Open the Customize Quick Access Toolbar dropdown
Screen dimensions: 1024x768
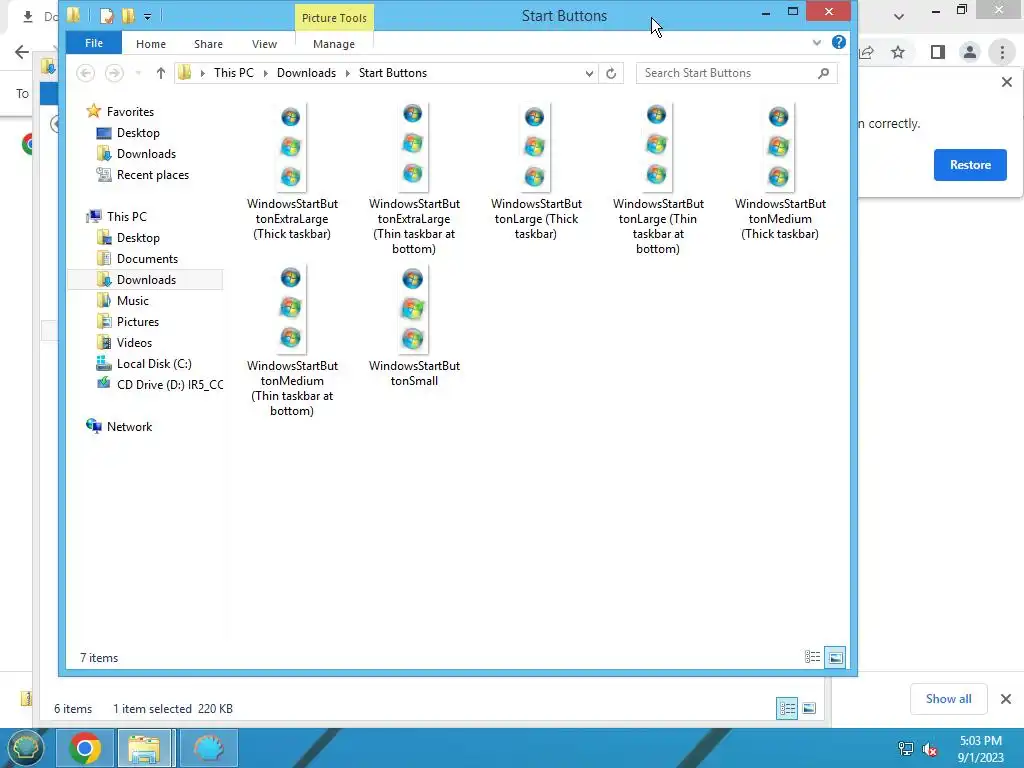click(x=148, y=16)
